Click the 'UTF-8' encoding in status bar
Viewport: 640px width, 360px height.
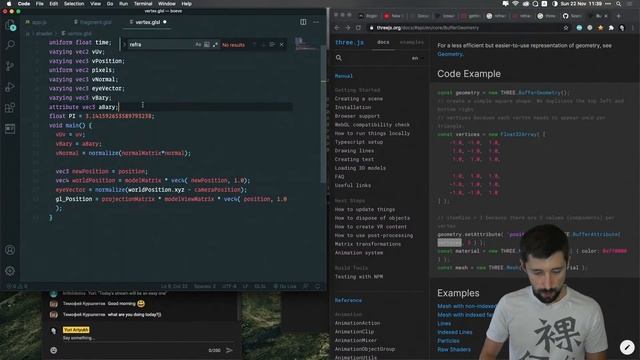coord(229,286)
